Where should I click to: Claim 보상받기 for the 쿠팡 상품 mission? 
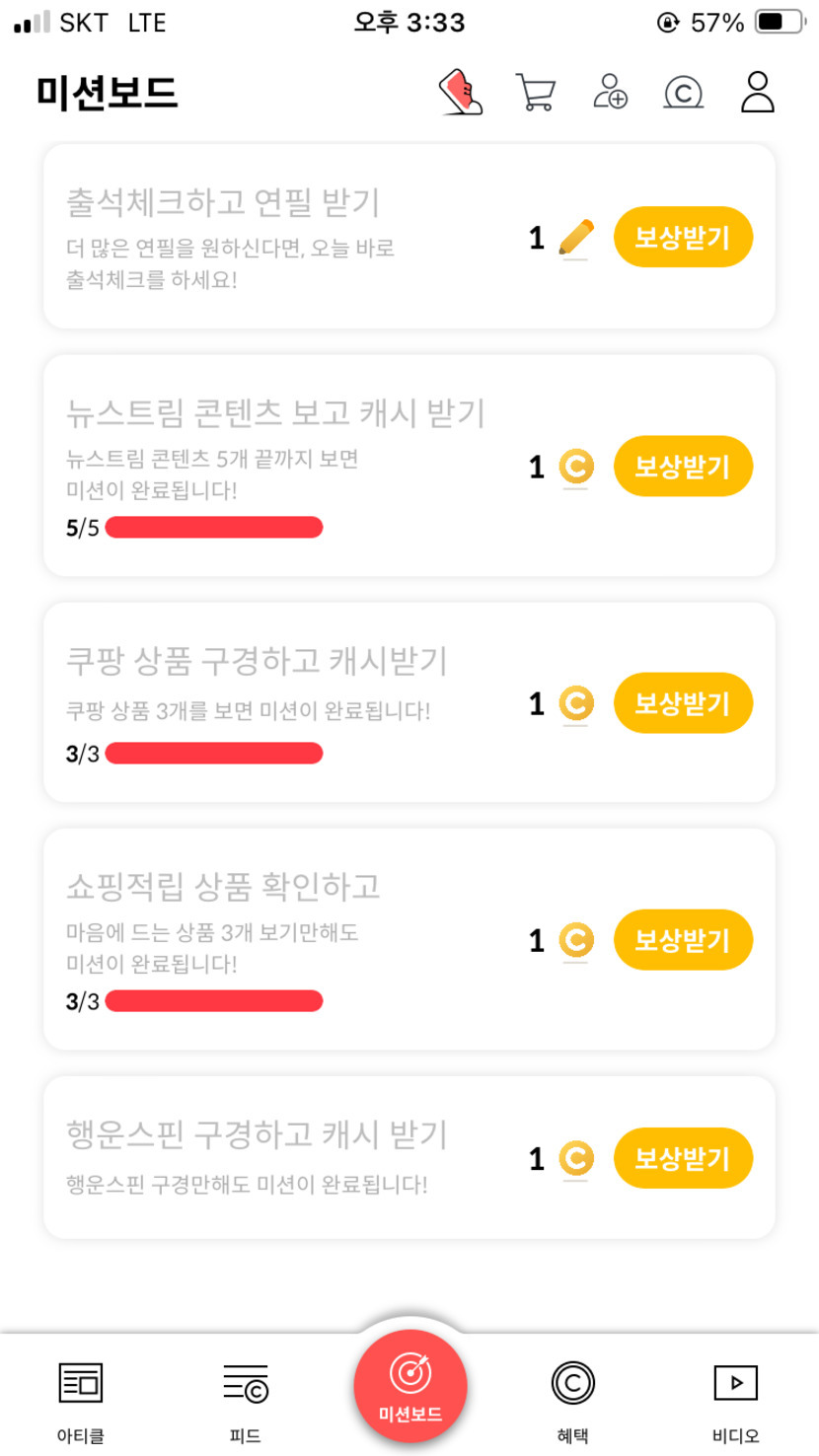coord(683,703)
